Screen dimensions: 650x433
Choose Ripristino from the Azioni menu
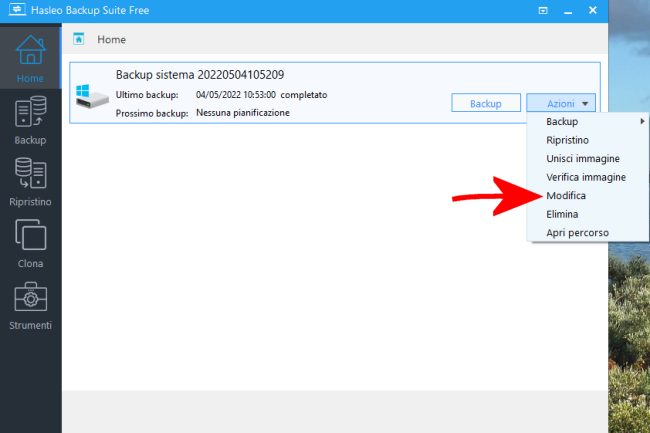click(587, 140)
